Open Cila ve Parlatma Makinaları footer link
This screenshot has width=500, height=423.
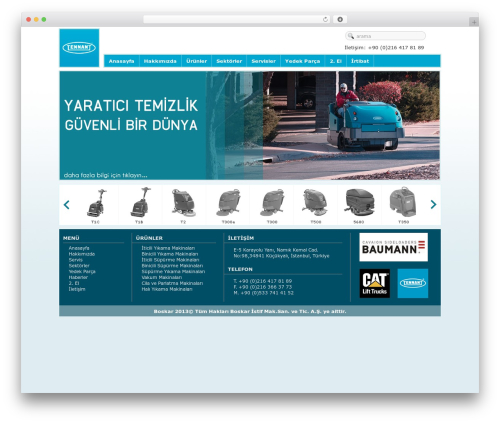pos(172,283)
